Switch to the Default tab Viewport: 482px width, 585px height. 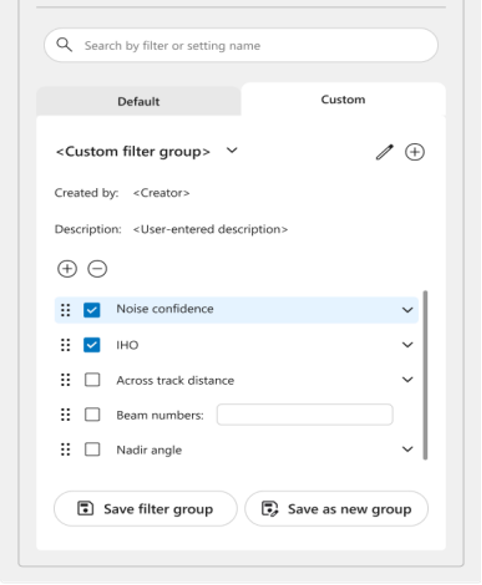click(x=138, y=101)
